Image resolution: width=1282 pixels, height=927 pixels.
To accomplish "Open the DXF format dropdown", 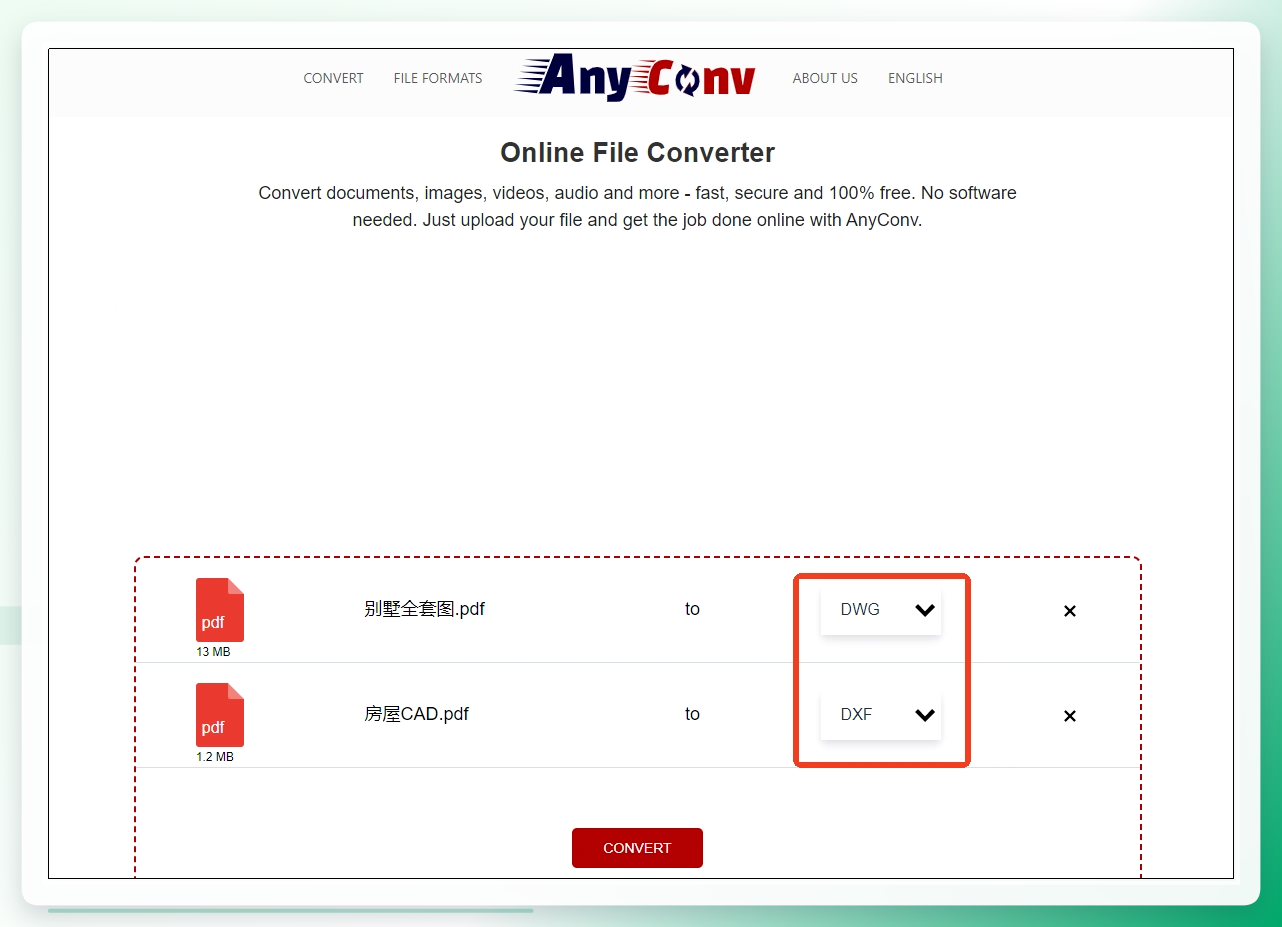I will pyautogui.click(x=881, y=715).
